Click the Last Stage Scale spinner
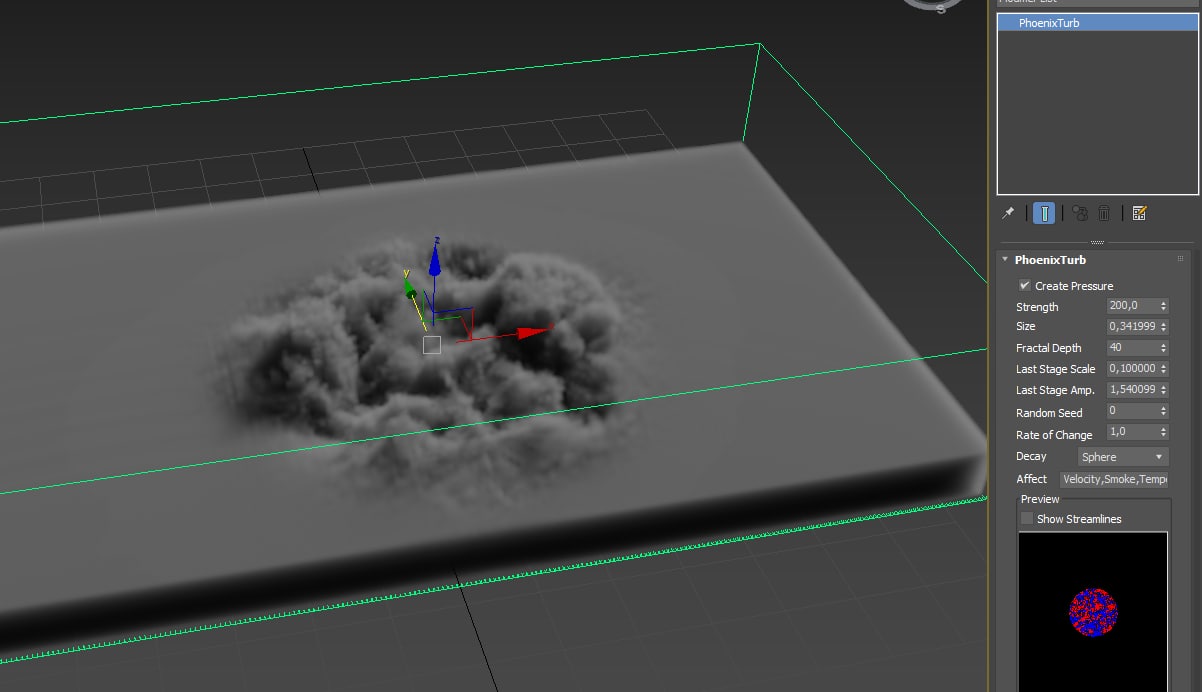 pos(1164,369)
